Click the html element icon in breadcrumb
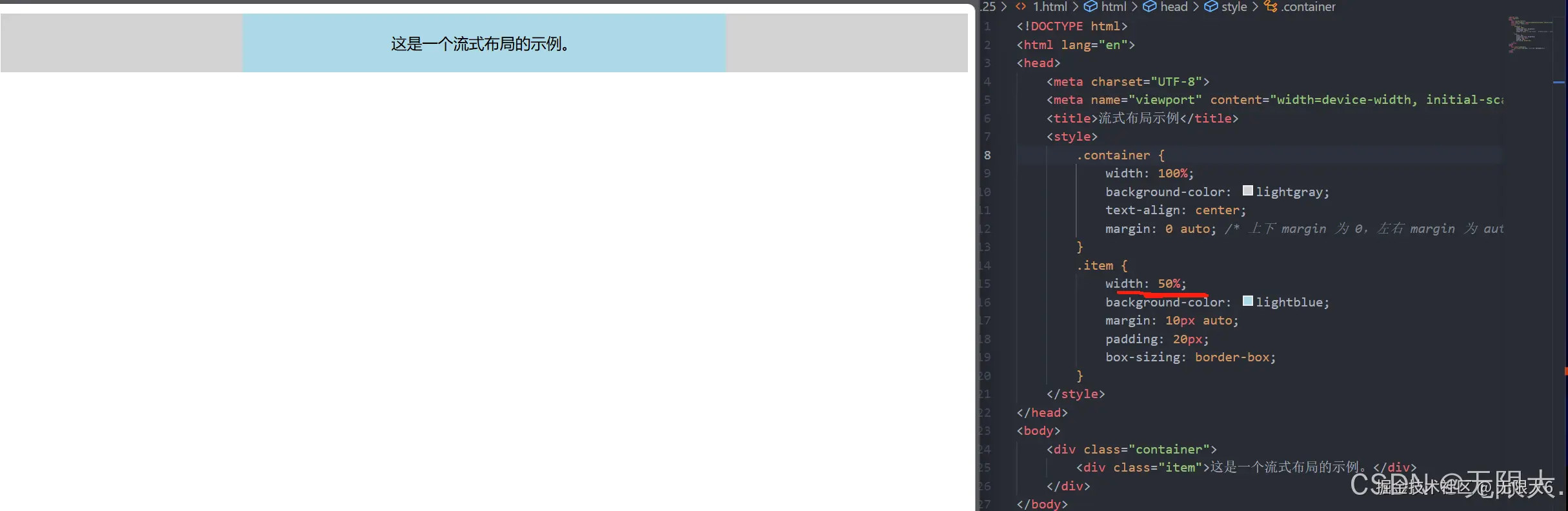This screenshot has height=511, width=1568. click(1091, 6)
